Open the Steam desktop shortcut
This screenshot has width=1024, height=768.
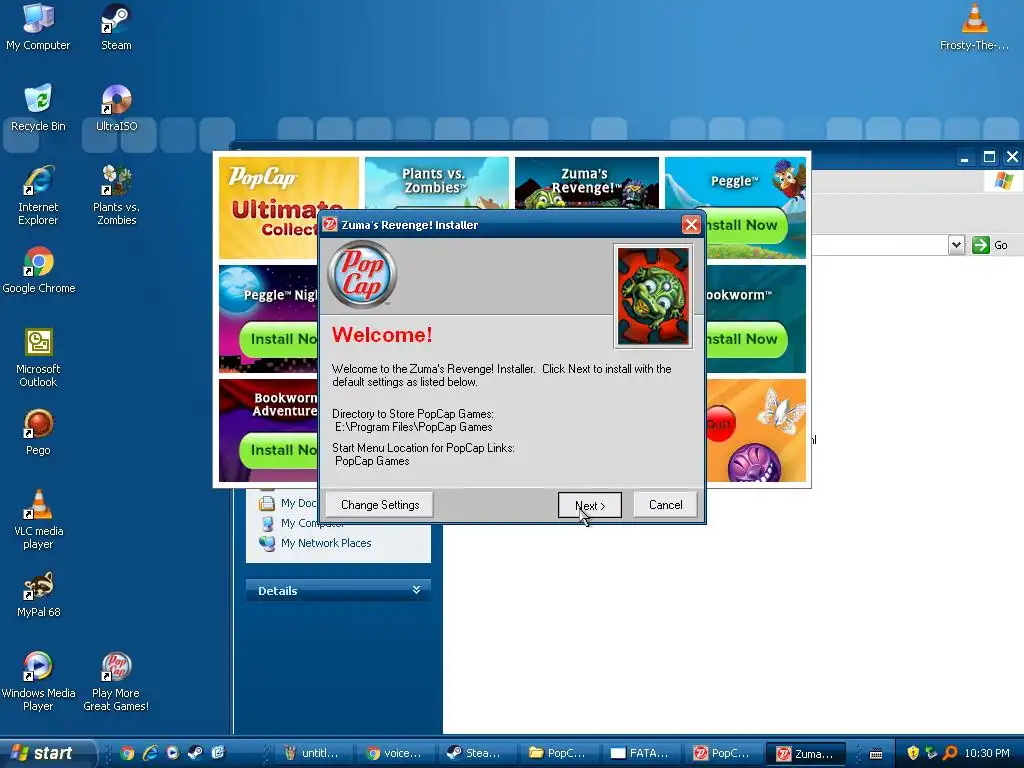tap(116, 27)
